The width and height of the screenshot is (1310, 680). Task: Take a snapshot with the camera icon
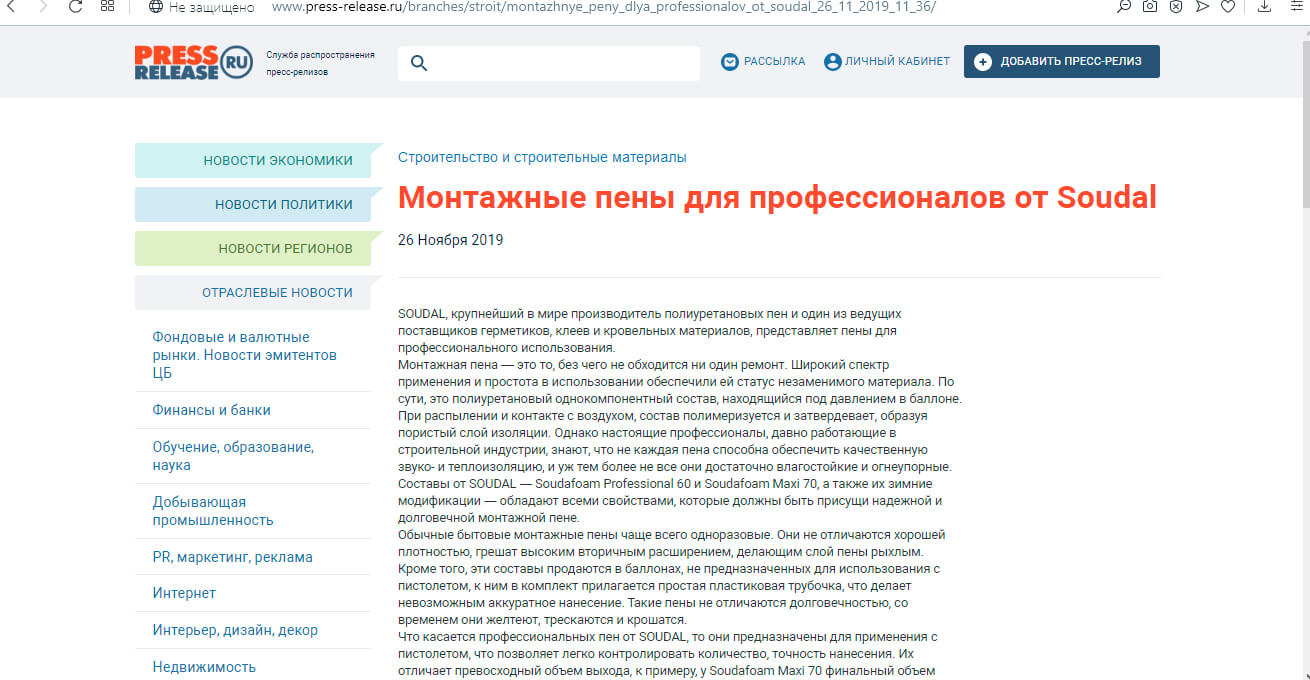1151,7
